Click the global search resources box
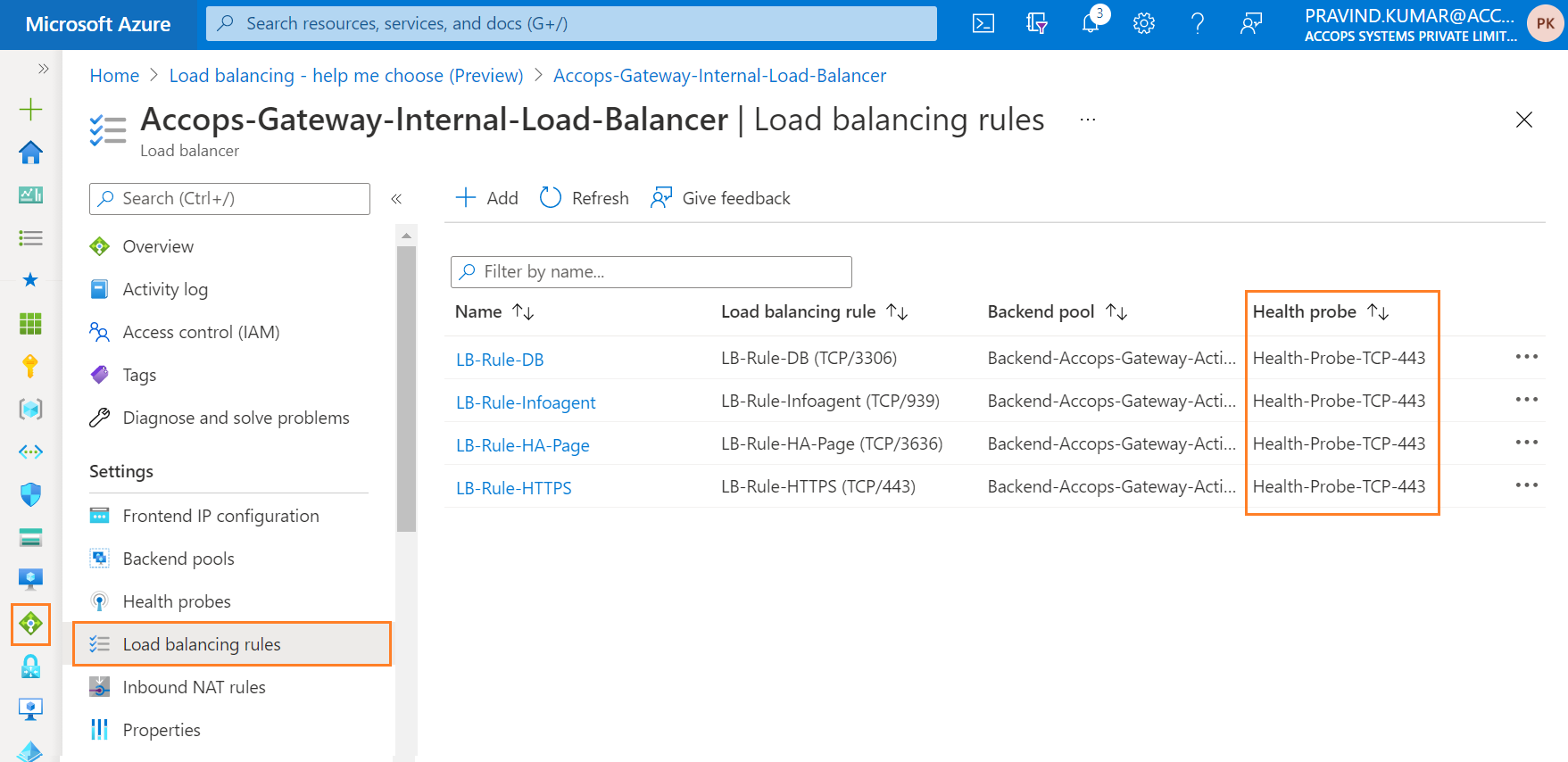This screenshot has width=1568, height=762. [x=571, y=23]
